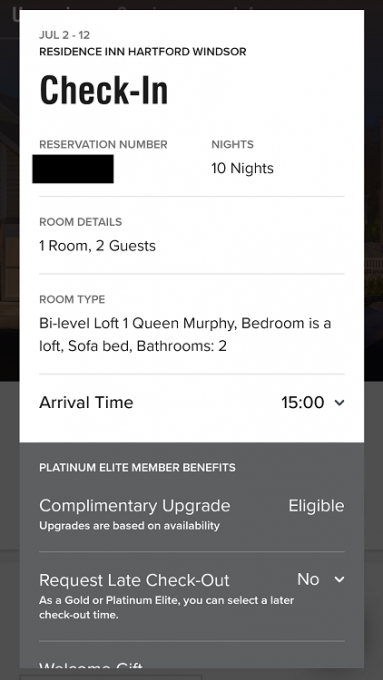383x680 pixels.
Task: Change the Late Check-Out 'No' value
Action: click(x=308, y=579)
